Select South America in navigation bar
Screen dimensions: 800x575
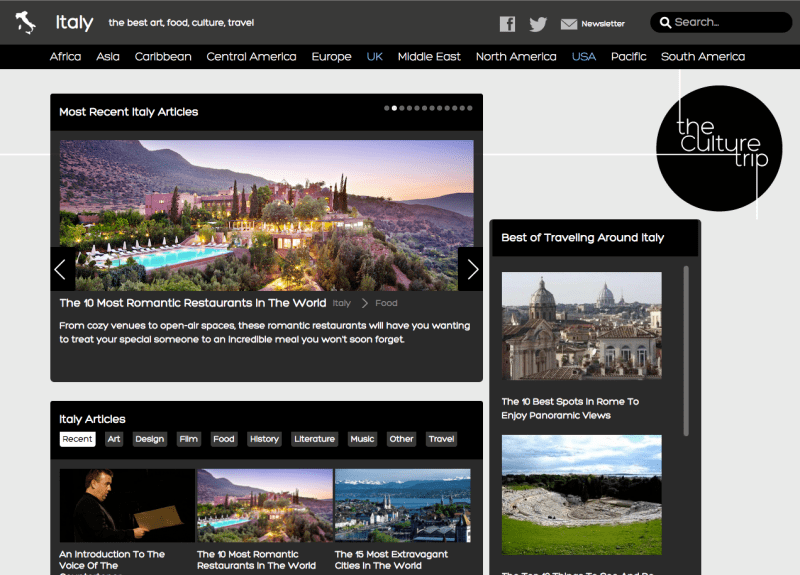coord(702,57)
